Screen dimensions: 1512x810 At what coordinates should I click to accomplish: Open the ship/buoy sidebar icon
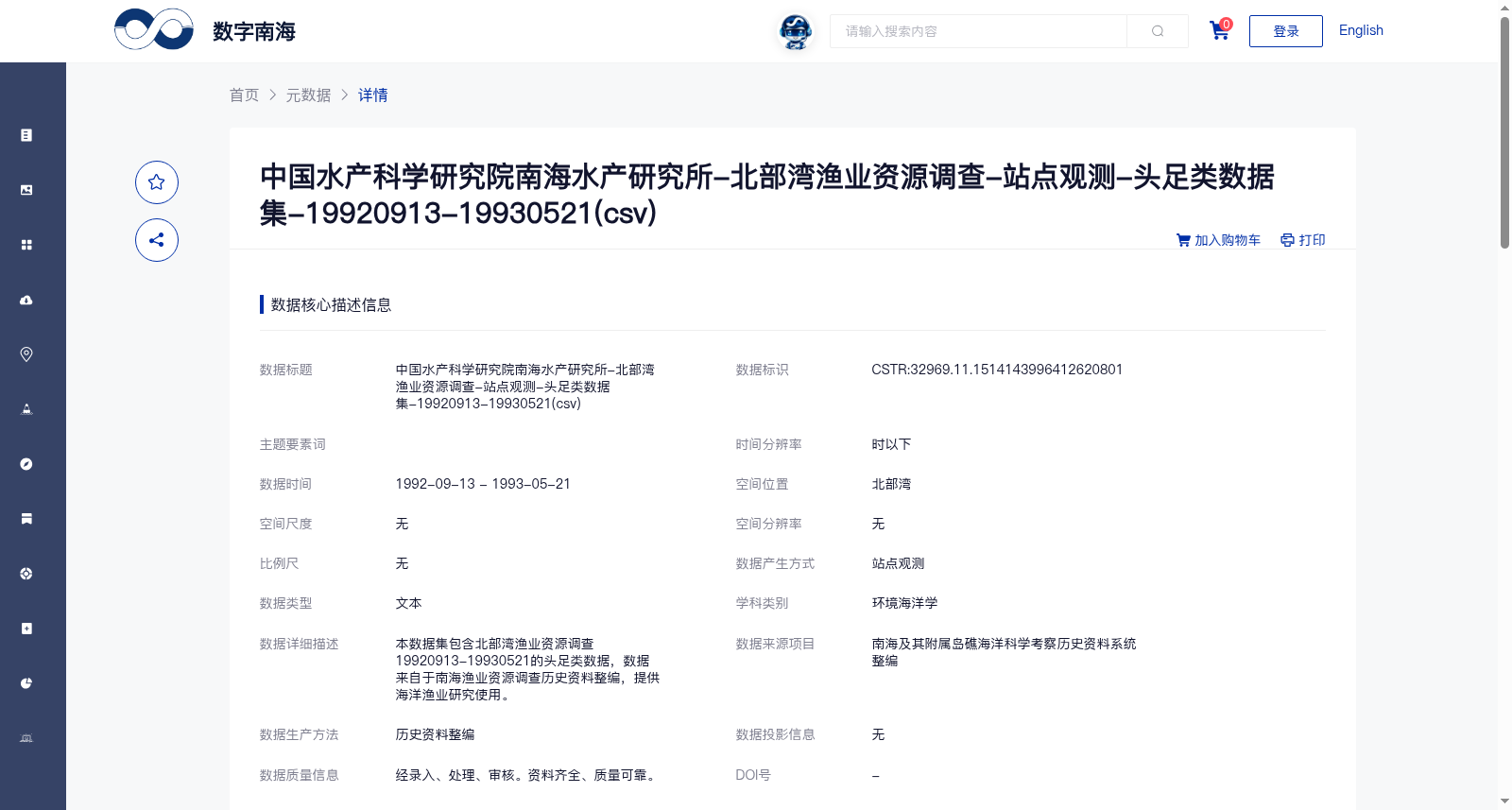(x=26, y=409)
